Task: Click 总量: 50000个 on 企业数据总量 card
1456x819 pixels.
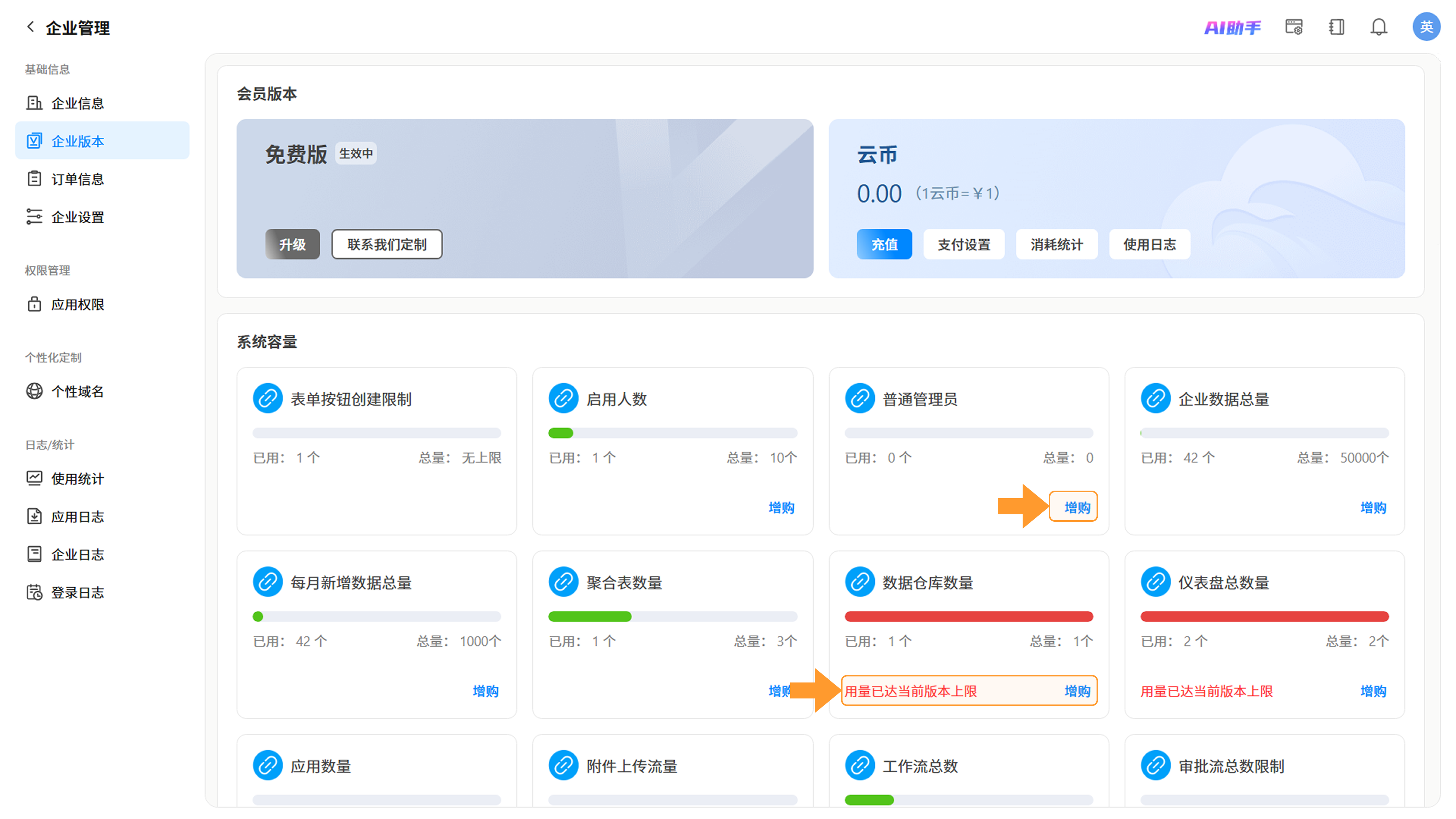Action: point(1342,457)
